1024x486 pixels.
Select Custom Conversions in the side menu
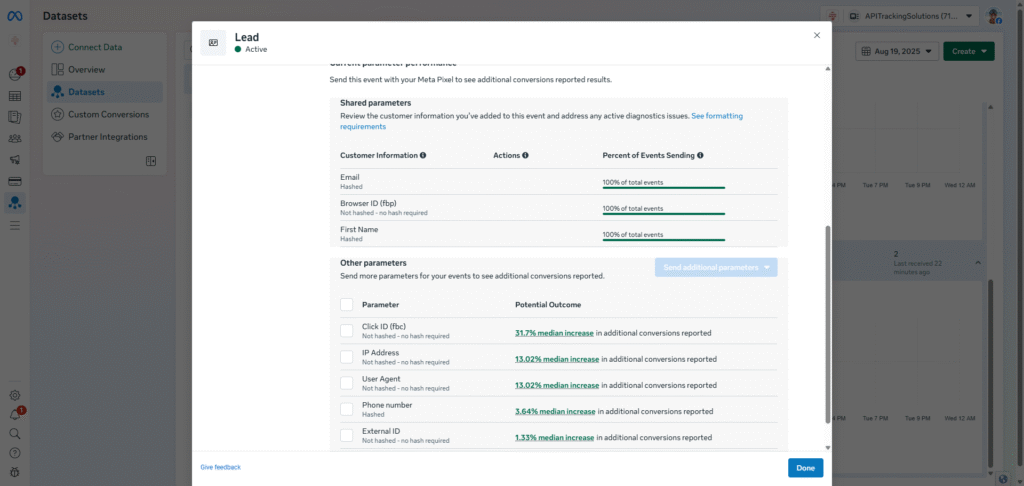pos(107,114)
